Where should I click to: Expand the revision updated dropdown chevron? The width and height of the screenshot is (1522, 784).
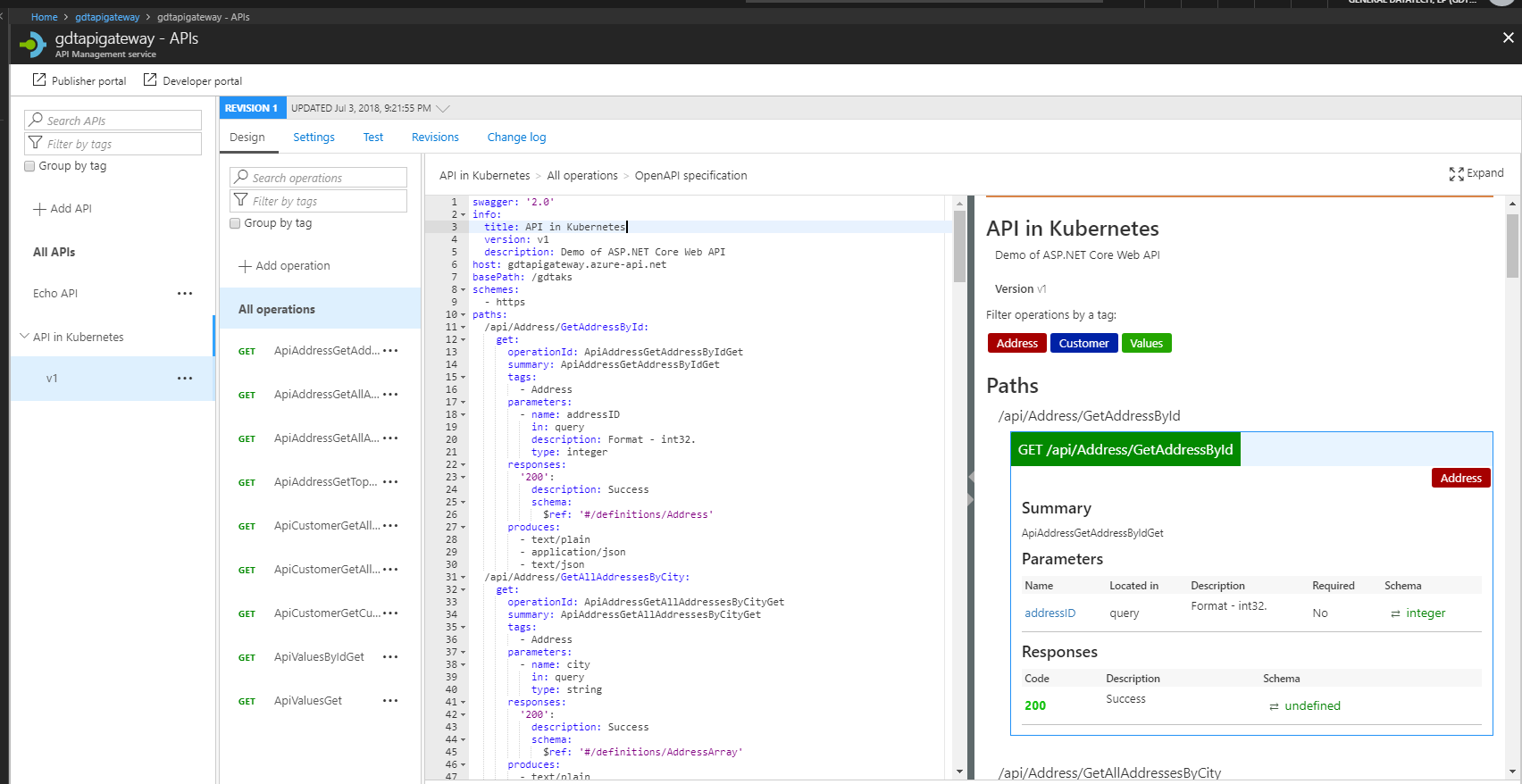(x=442, y=109)
